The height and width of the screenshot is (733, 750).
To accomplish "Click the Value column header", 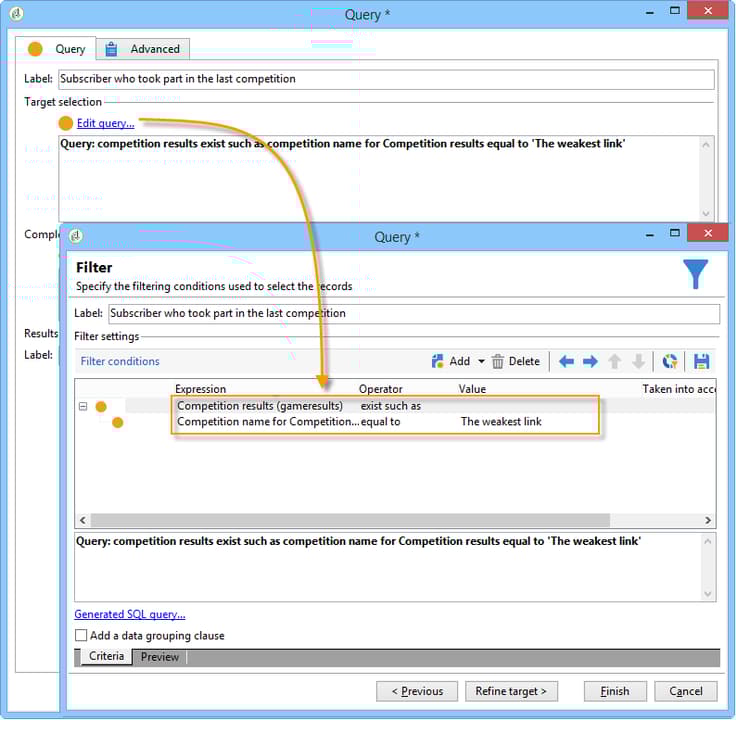I will pos(472,389).
